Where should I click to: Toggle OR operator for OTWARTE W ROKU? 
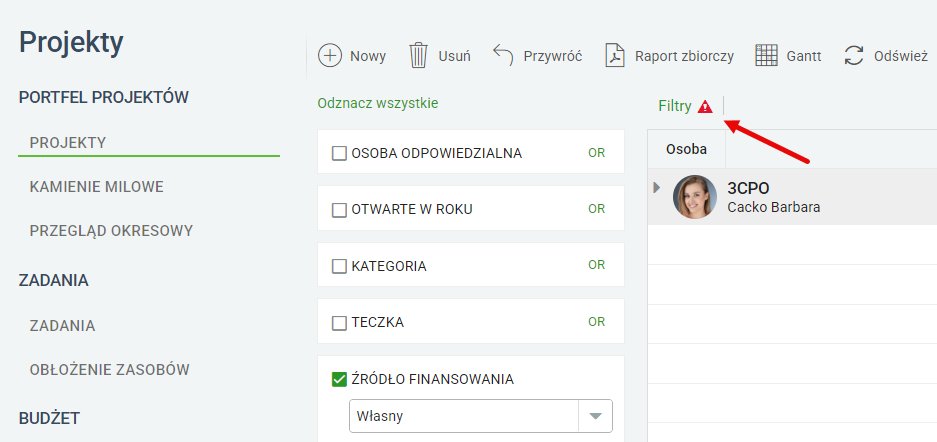point(596,209)
